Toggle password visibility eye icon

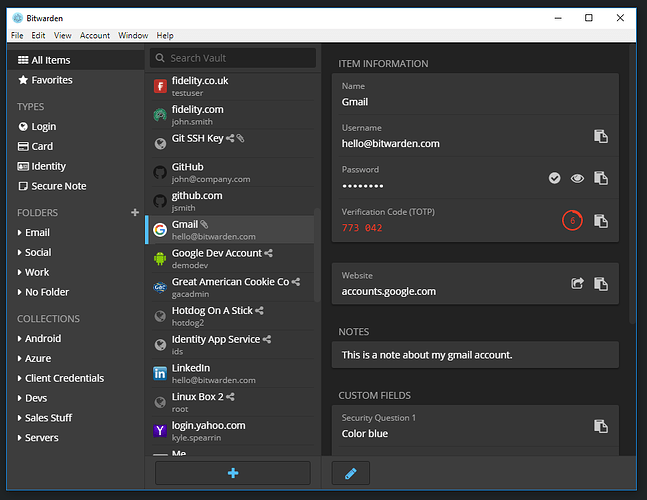point(577,178)
